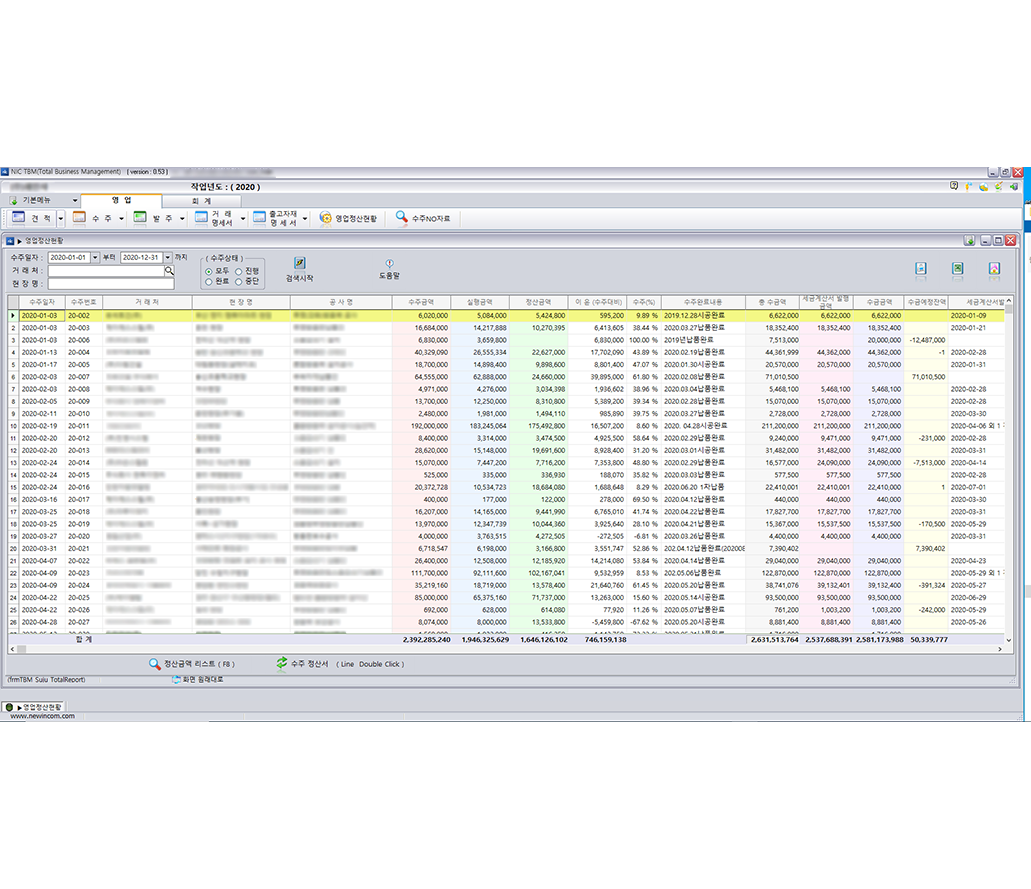
Task: Click the 검색시작 search start icon
Action: (x=300, y=263)
